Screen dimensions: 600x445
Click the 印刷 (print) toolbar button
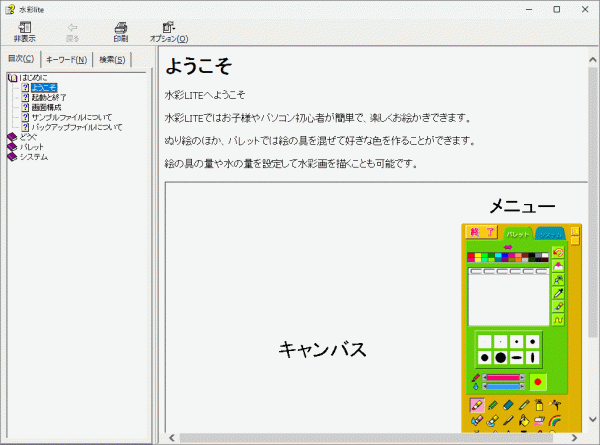[121, 32]
